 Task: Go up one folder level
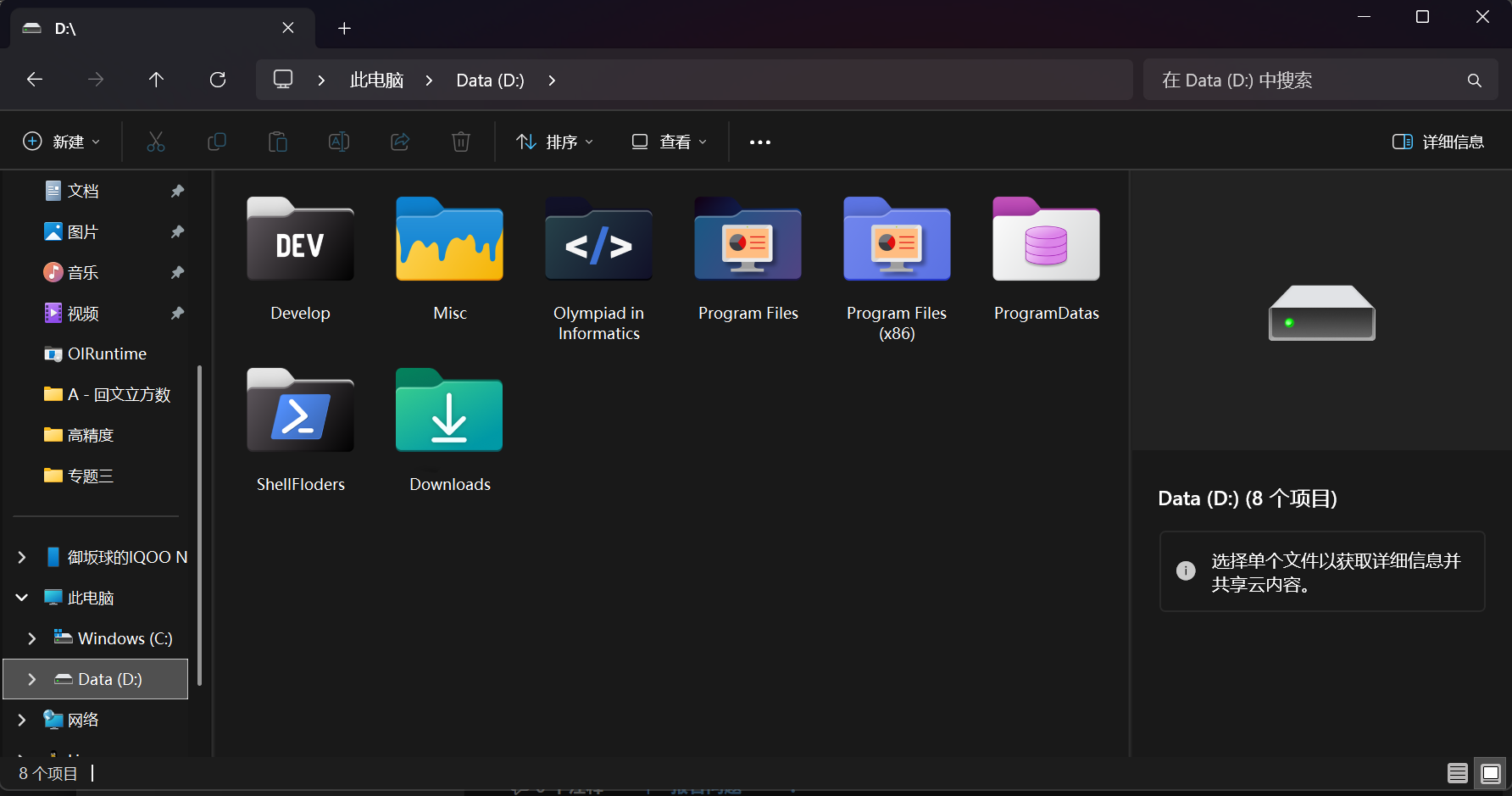156,80
